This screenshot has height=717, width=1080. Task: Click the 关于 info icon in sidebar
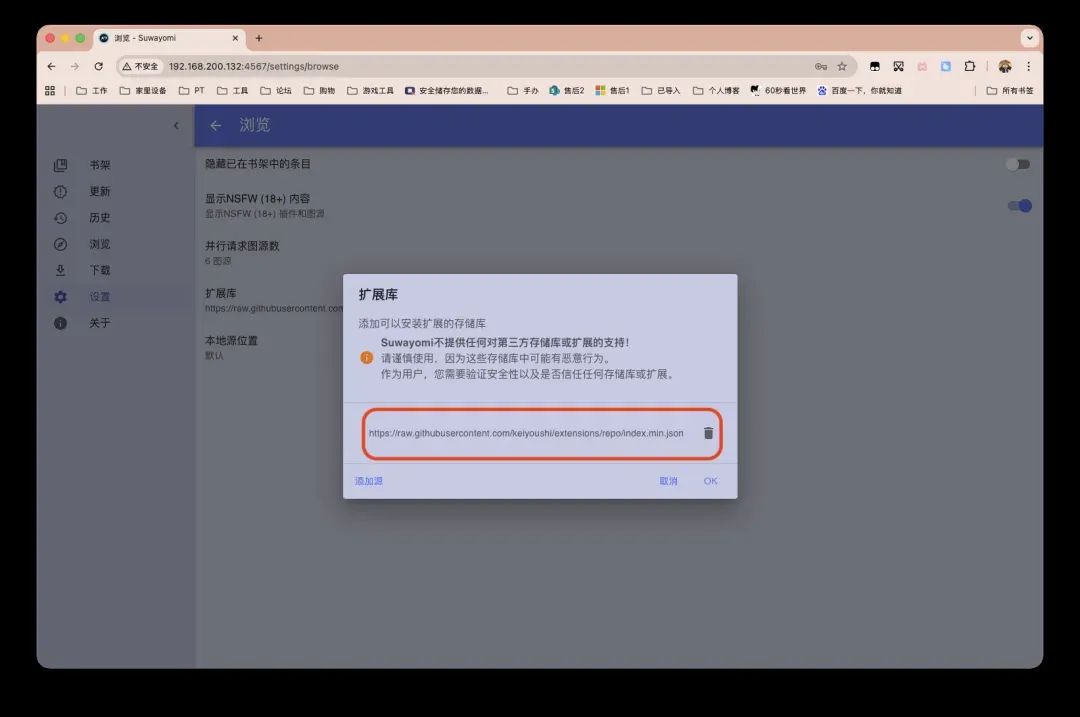pyautogui.click(x=61, y=322)
